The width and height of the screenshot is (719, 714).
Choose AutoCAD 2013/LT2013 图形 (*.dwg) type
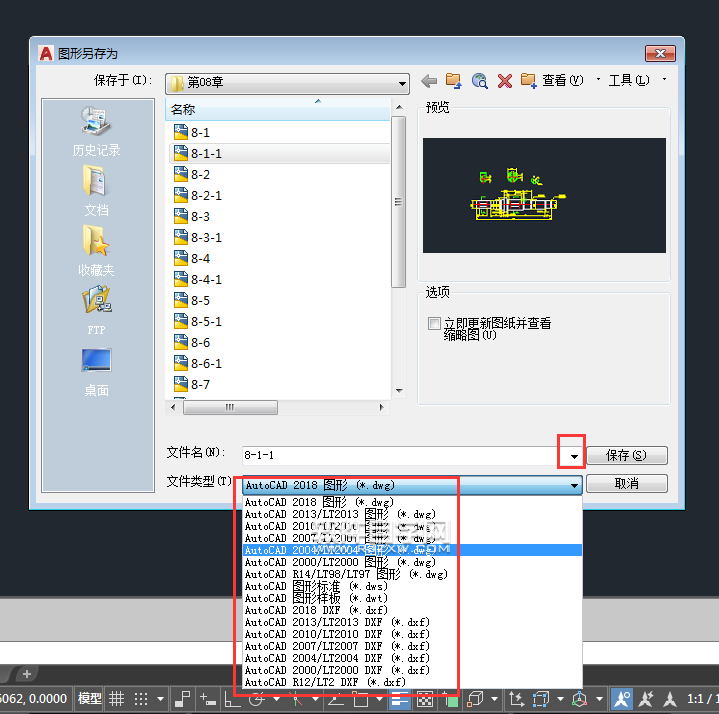click(412, 514)
